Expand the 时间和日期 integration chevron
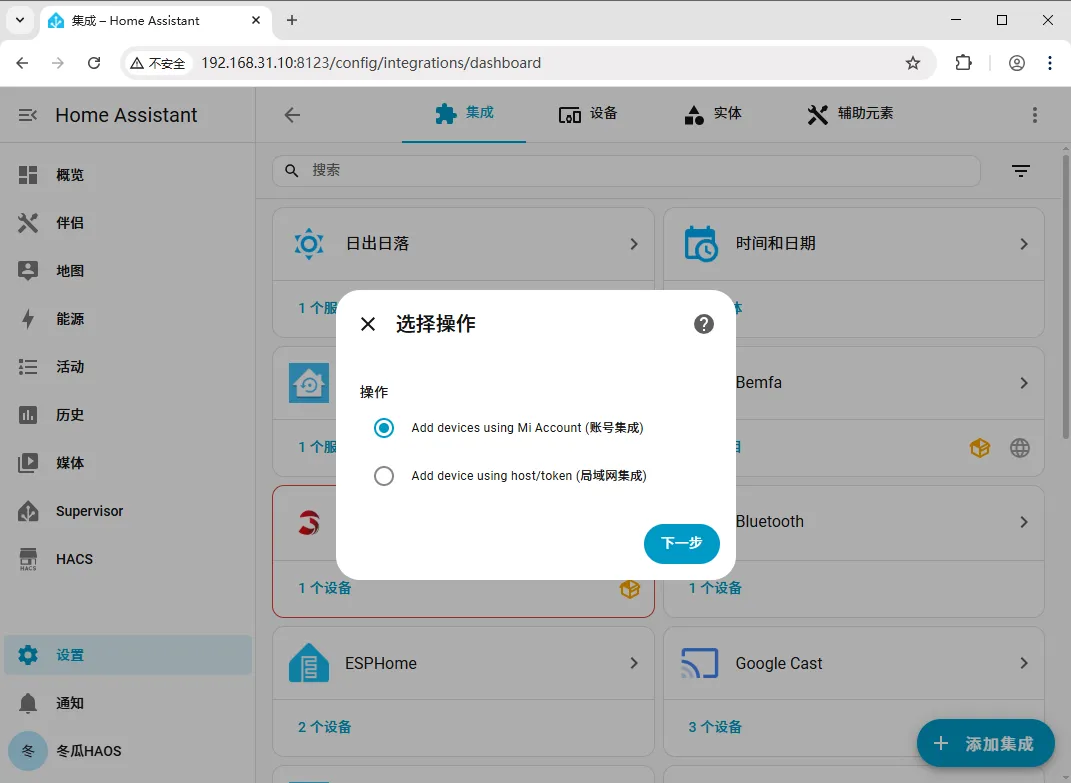The width and height of the screenshot is (1071, 783). [1024, 244]
